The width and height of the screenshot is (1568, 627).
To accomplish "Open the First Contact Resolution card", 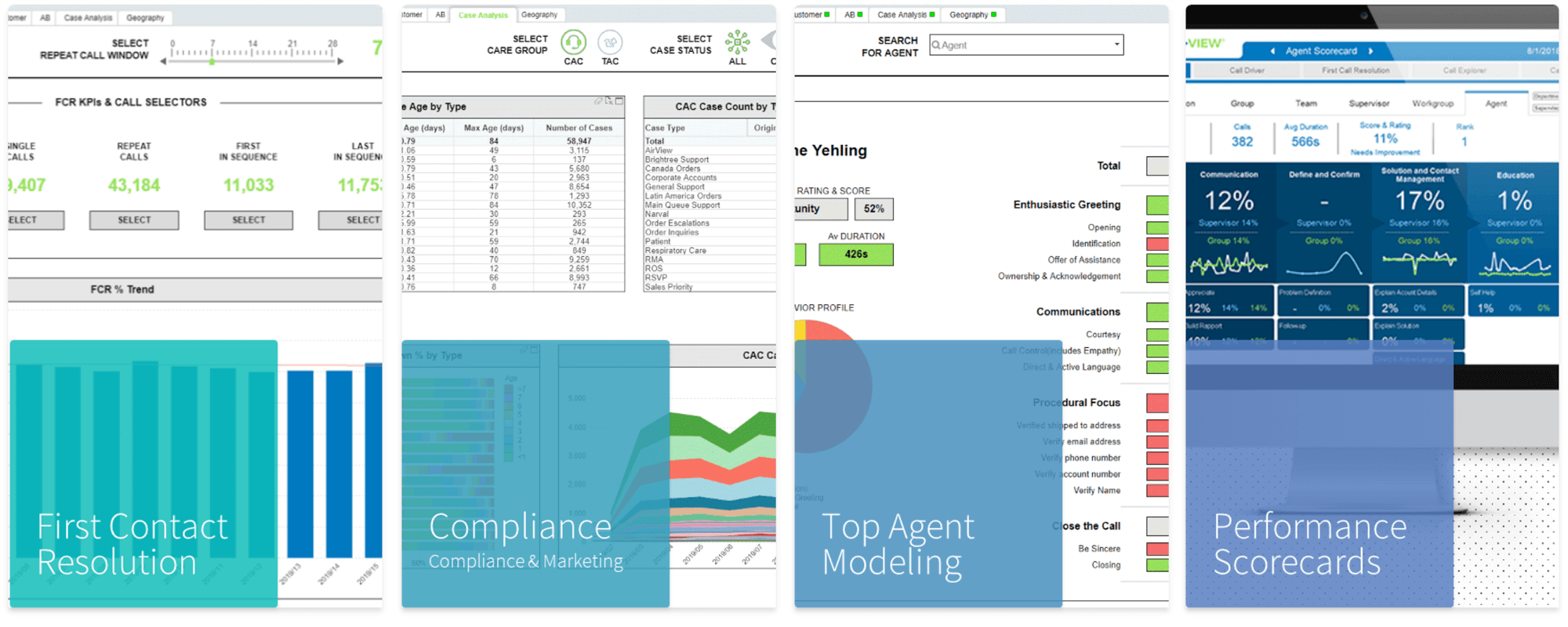I will point(143,473).
